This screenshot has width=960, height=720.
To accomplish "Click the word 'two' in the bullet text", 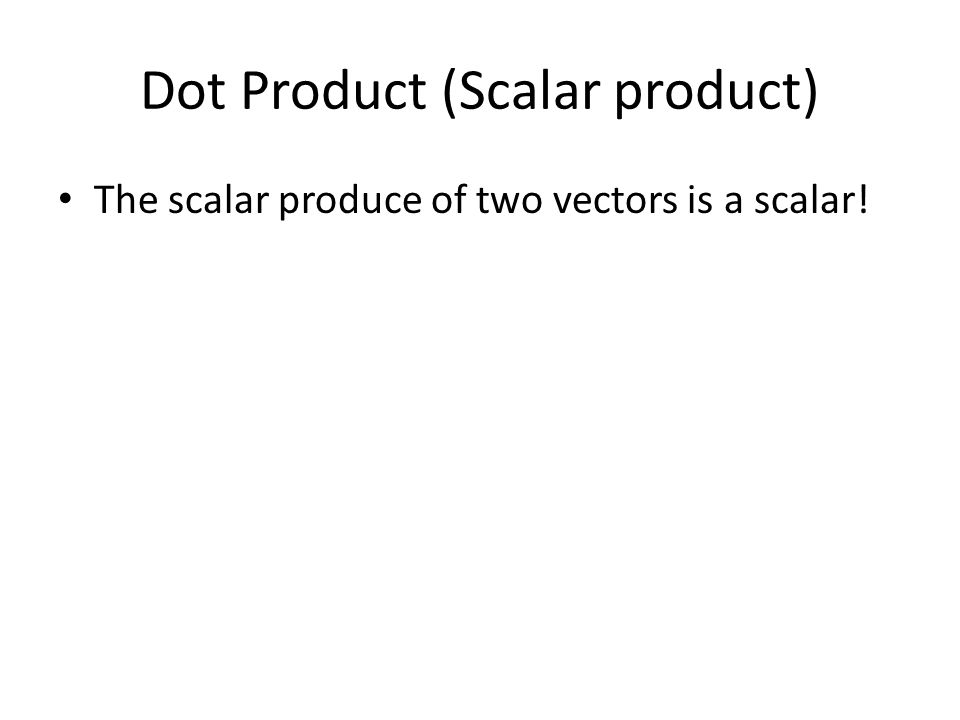I will click(509, 201).
